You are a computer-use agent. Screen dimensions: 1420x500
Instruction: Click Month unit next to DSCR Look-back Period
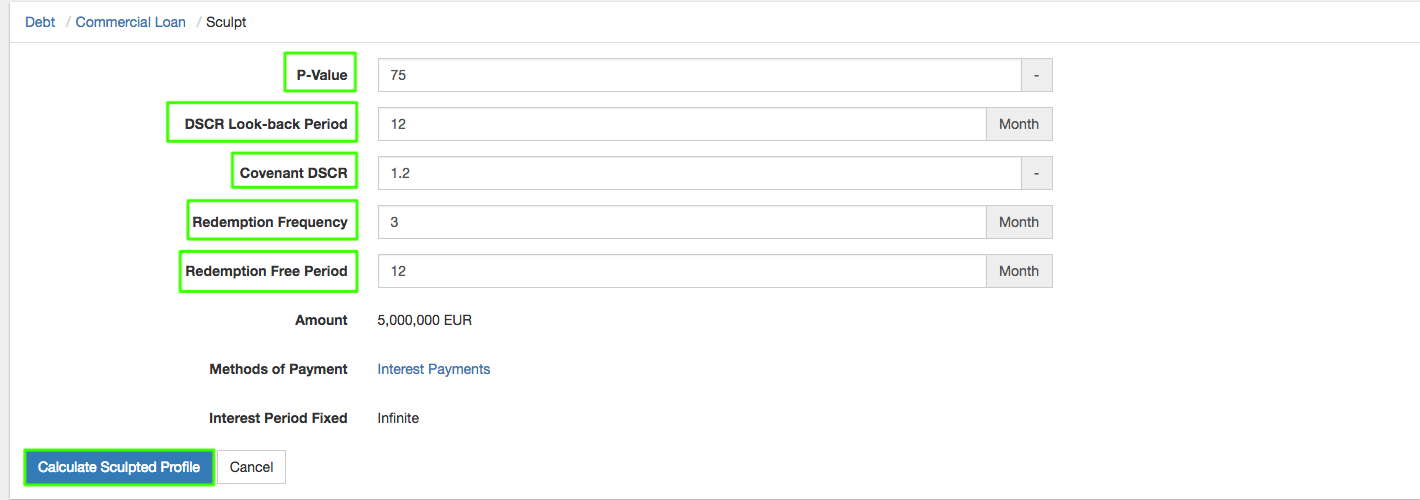(x=1019, y=124)
